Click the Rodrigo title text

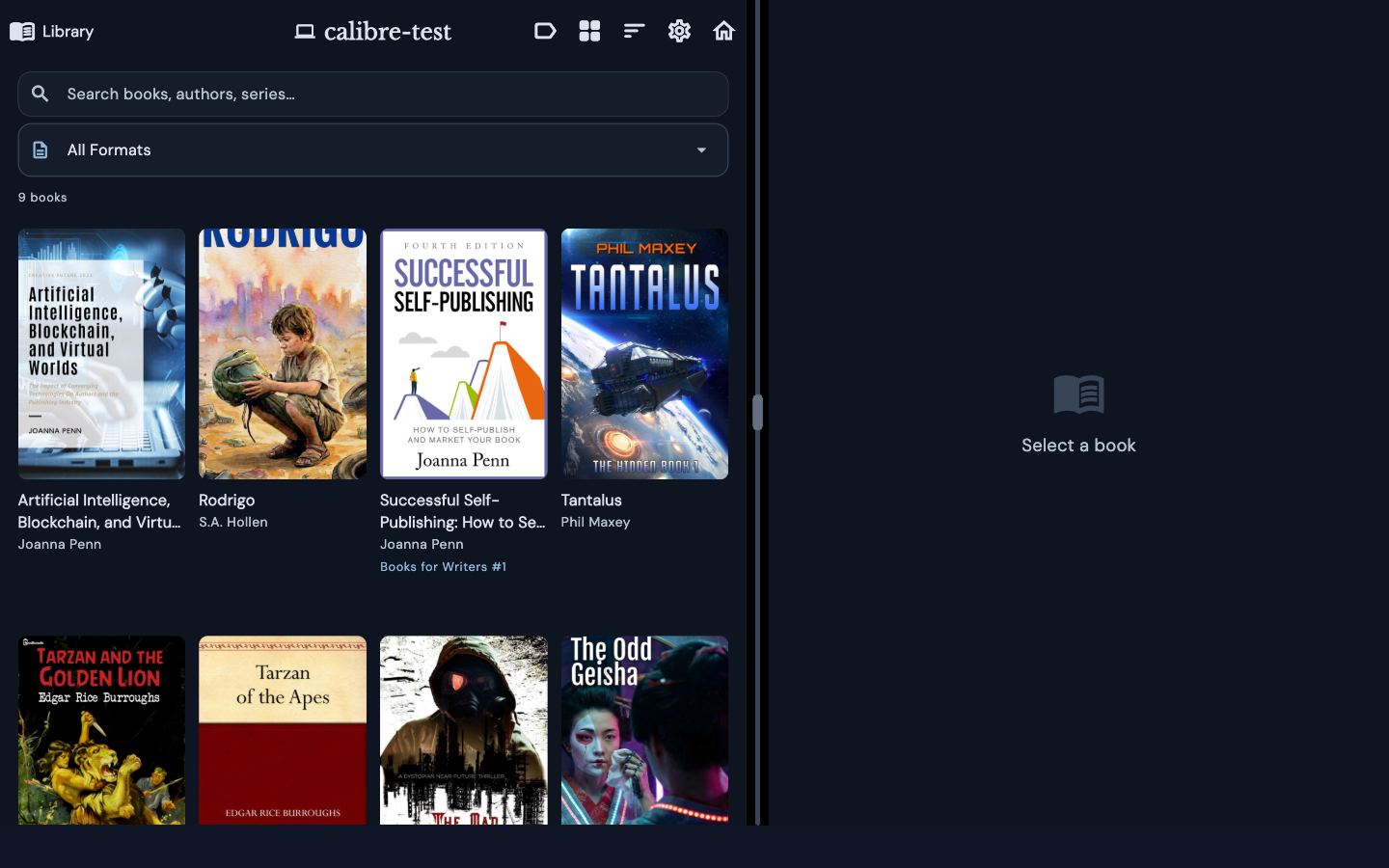(227, 501)
